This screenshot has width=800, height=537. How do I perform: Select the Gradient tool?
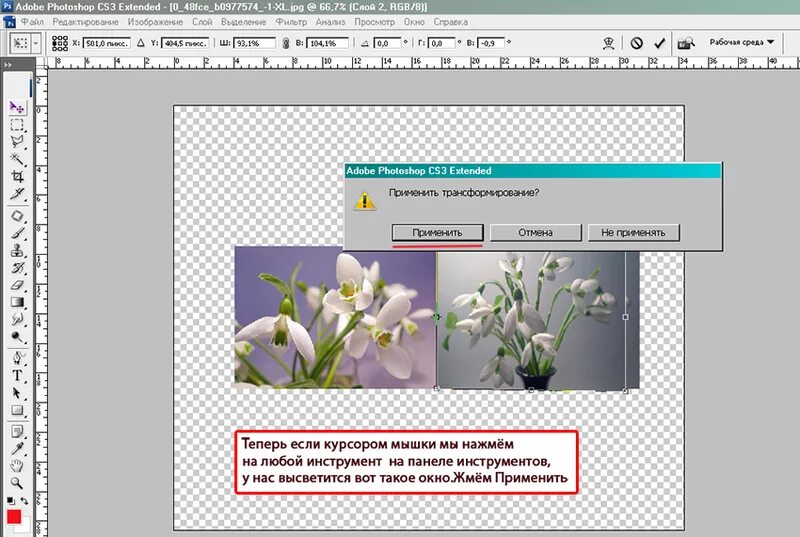click(x=16, y=302)
